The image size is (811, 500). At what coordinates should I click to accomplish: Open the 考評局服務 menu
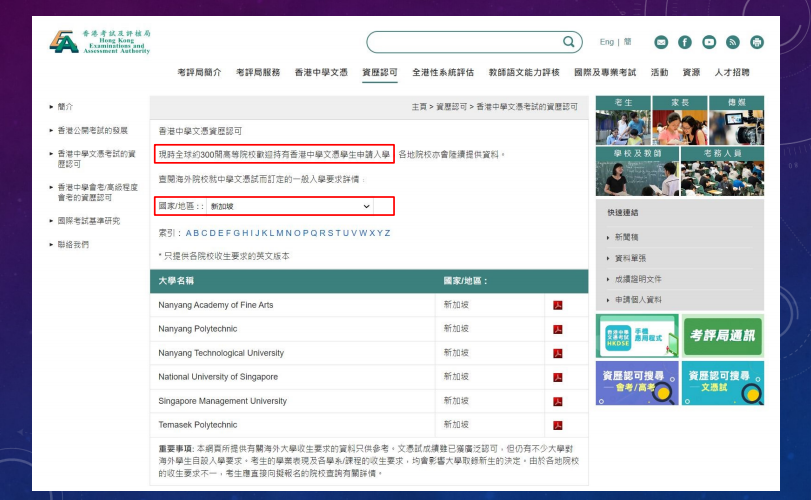258,72
